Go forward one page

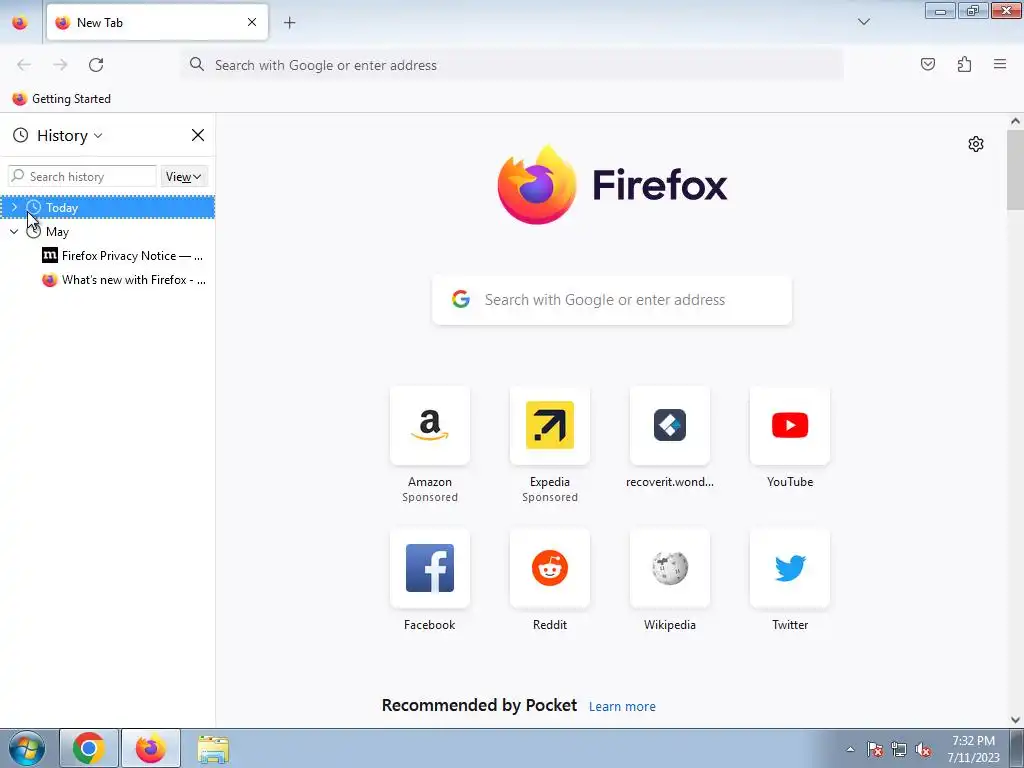pyautogui.click(x=60, y=65)
